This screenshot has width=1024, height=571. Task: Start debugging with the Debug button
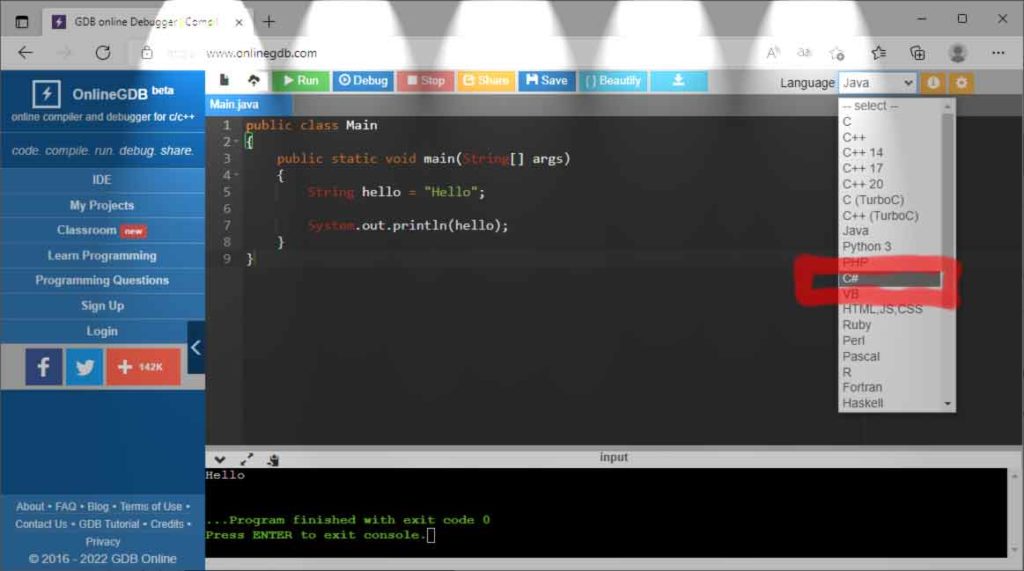361,81
